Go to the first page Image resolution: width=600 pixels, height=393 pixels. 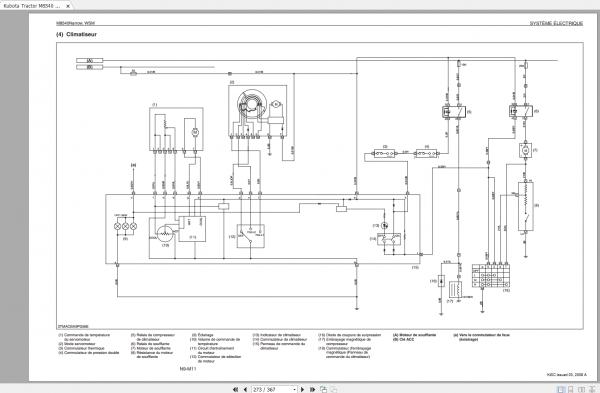235,390
